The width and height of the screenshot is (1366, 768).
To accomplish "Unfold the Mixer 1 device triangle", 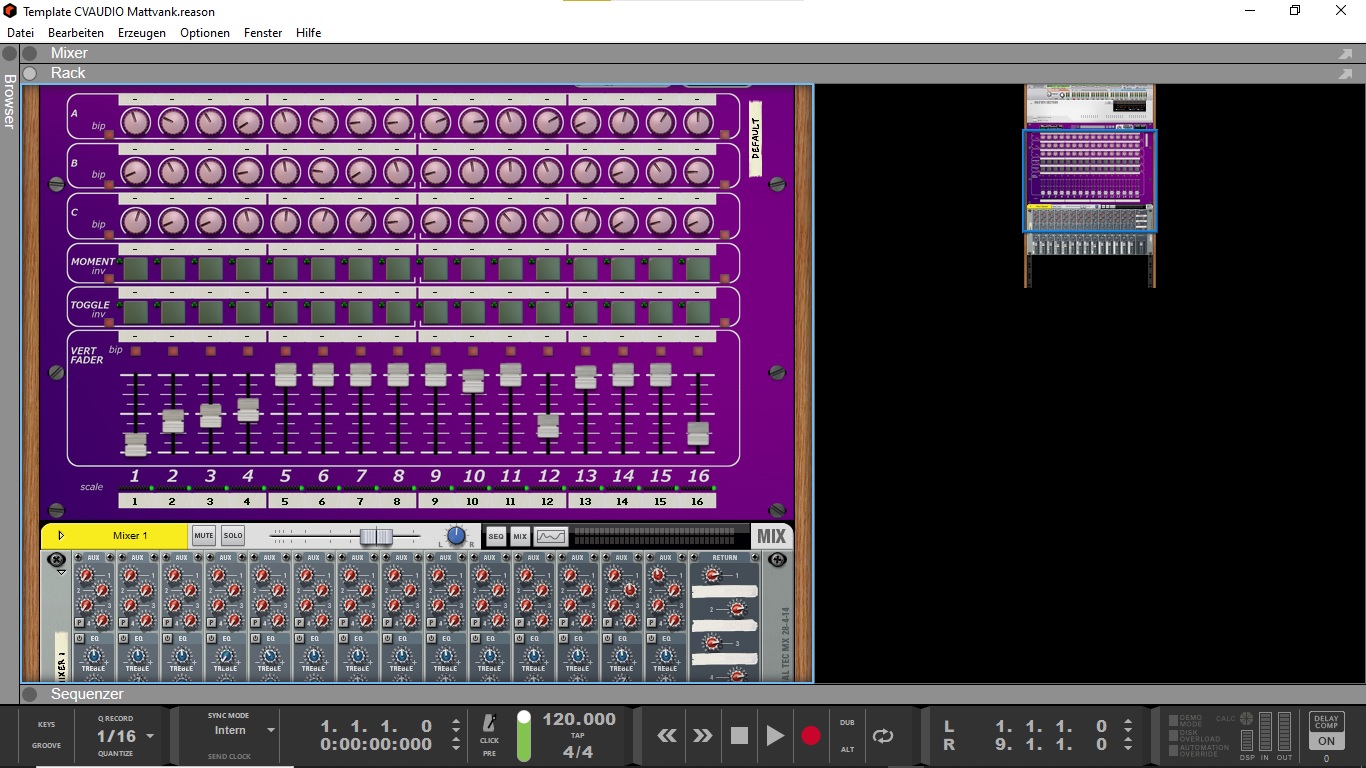I will tap(61, 536).
